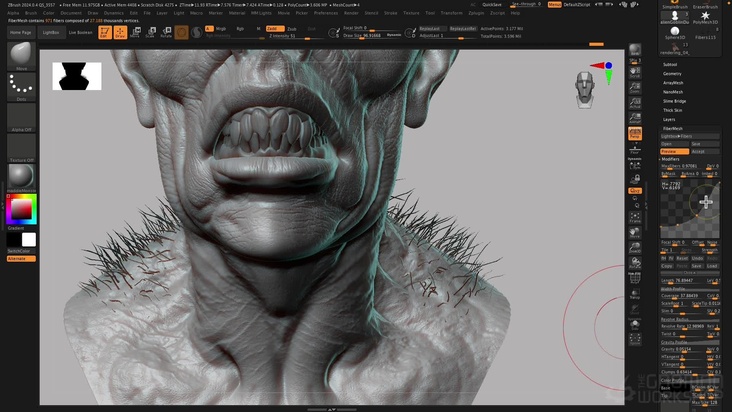Enable the Zadd mode button

click(275, 28)
